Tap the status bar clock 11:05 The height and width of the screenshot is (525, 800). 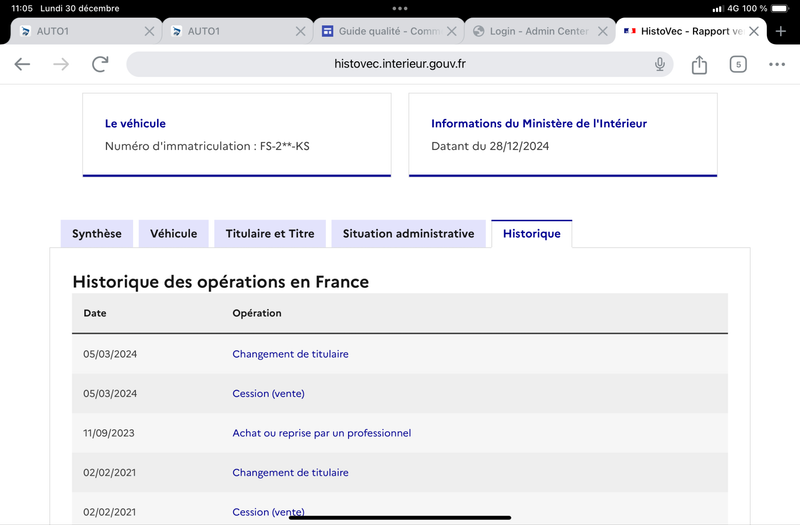coord(22,8)
